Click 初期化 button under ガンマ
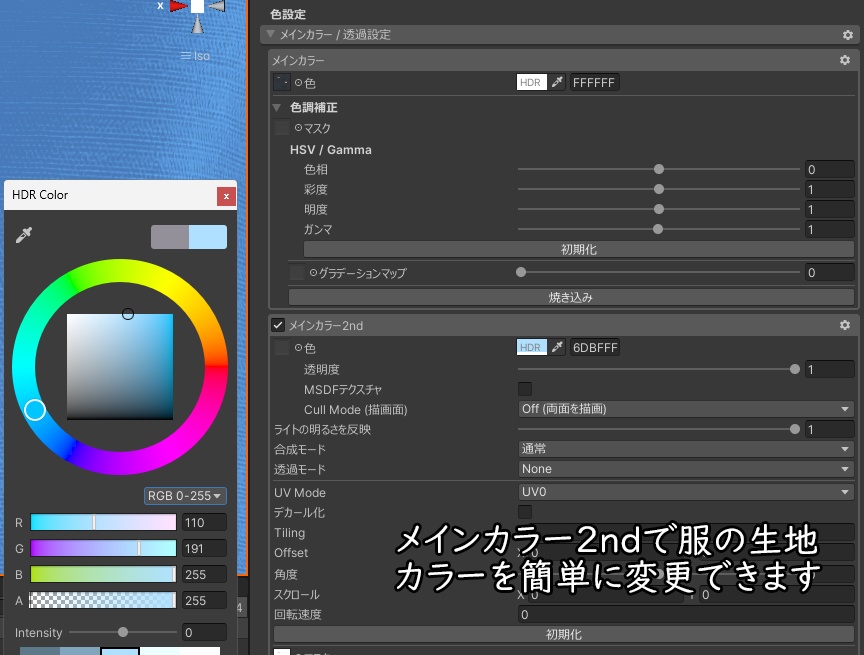Image resolution: width=864 pixels, height=655 pixels. pos(578,250)
